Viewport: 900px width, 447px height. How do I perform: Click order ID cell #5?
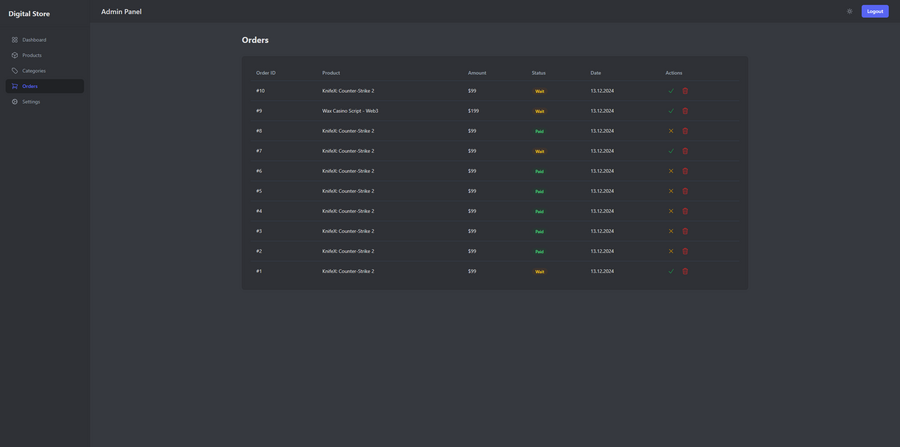click(259, 191)
